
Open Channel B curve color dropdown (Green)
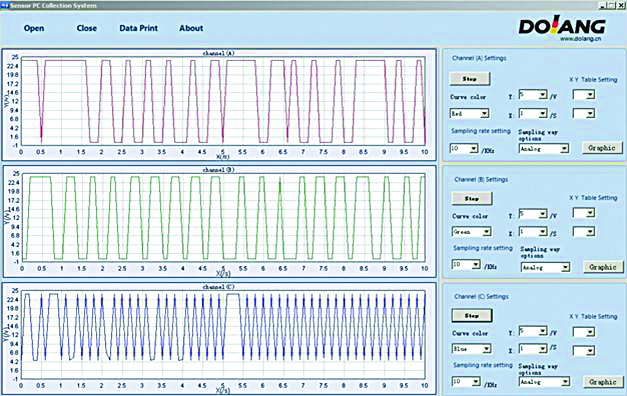click(472, 232)
